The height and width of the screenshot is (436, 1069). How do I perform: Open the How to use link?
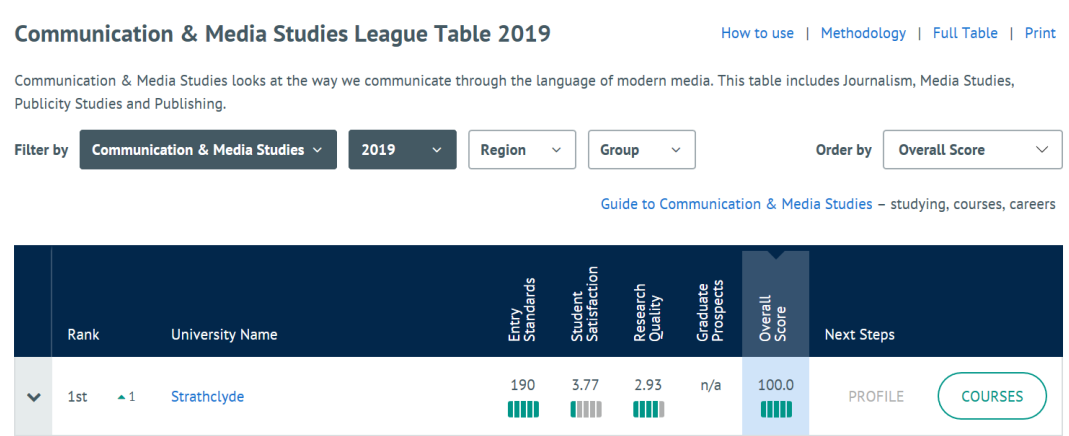pyautogui.click(x=757, y=33)
